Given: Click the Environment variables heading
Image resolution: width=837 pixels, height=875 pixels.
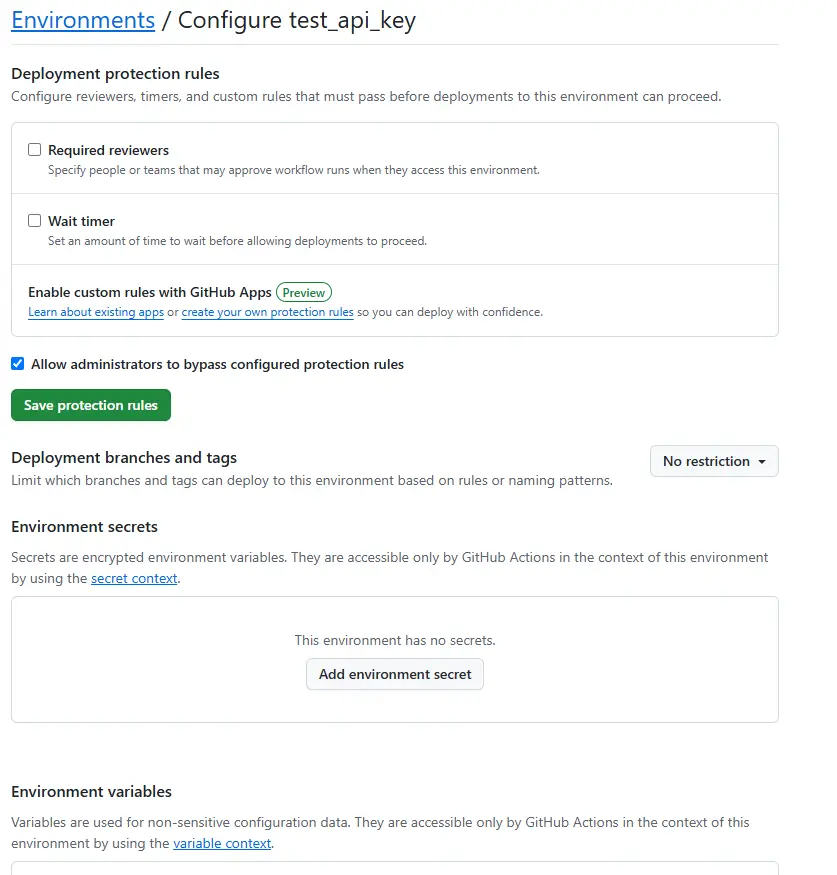Looking at the screenshot, I should pos(91,792).
